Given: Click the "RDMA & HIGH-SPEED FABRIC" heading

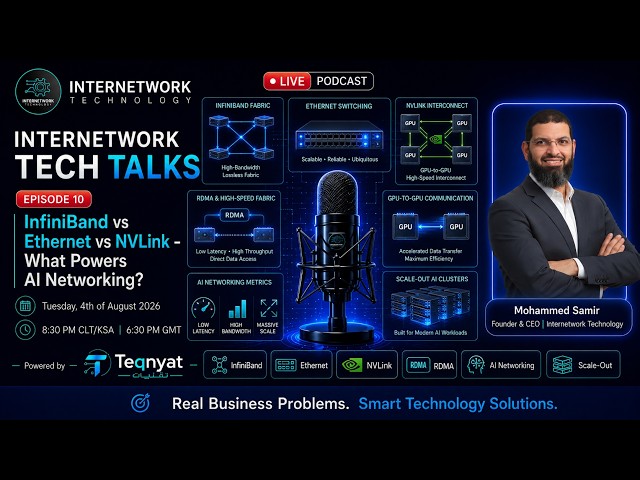Looking at the screenshot, I should (x=236, y=198).
